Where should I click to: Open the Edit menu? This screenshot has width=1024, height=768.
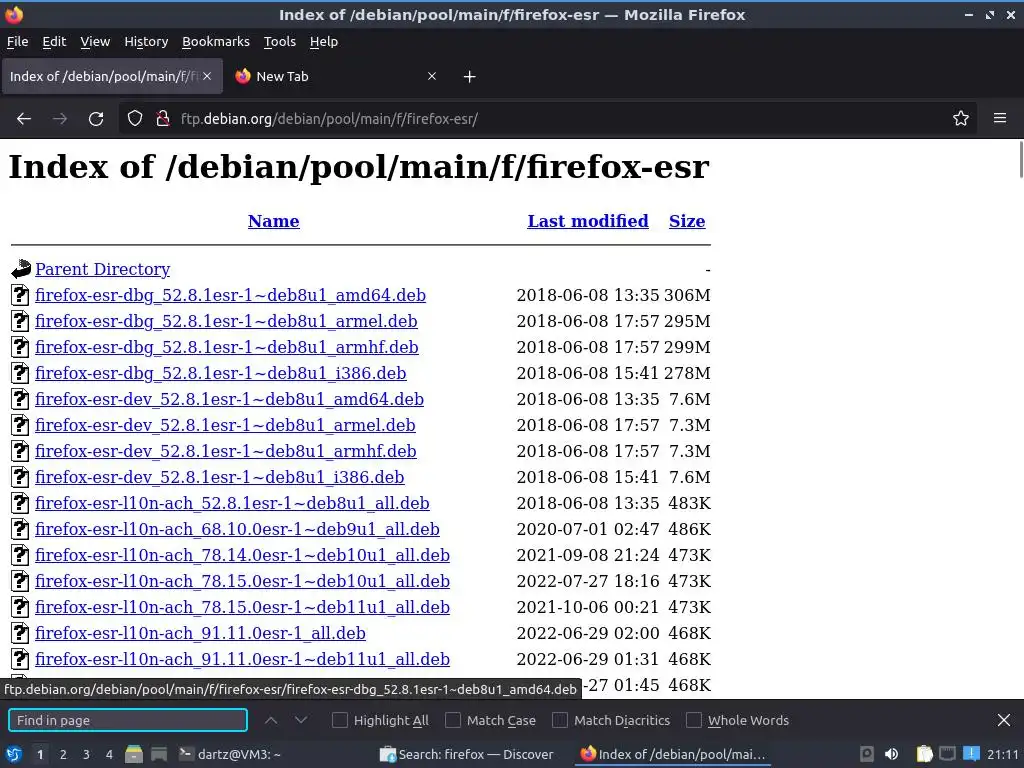click(x=54, y=41)
